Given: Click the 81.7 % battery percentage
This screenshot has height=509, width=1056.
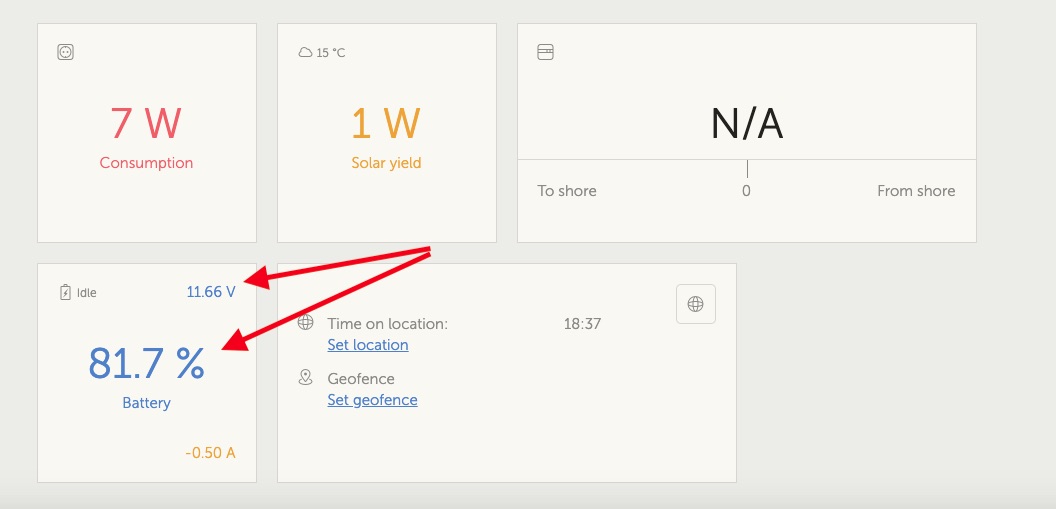Looking at the screenshot, I should point(146,364).
